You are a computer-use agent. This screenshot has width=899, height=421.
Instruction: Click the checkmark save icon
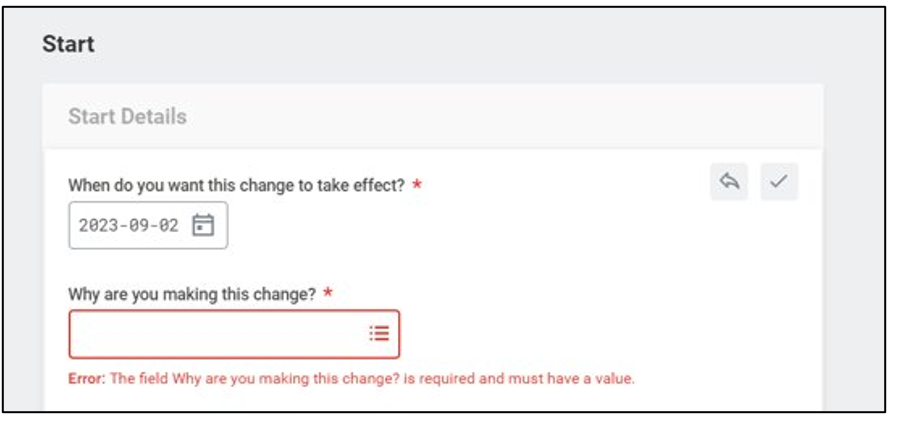click(x=779, y=182)
